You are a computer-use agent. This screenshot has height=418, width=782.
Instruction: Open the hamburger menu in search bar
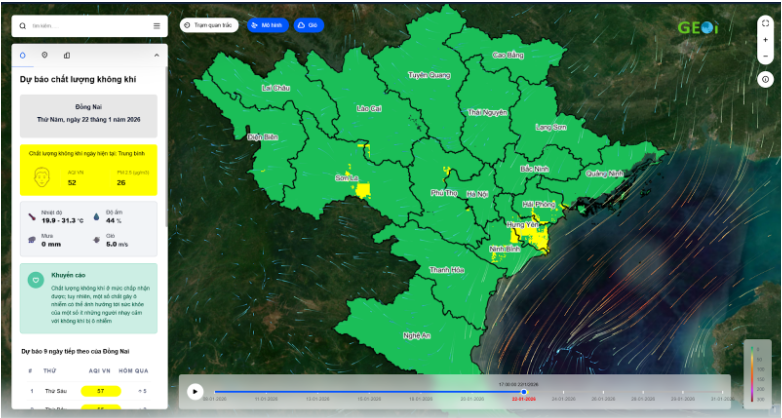click(156, 26)
